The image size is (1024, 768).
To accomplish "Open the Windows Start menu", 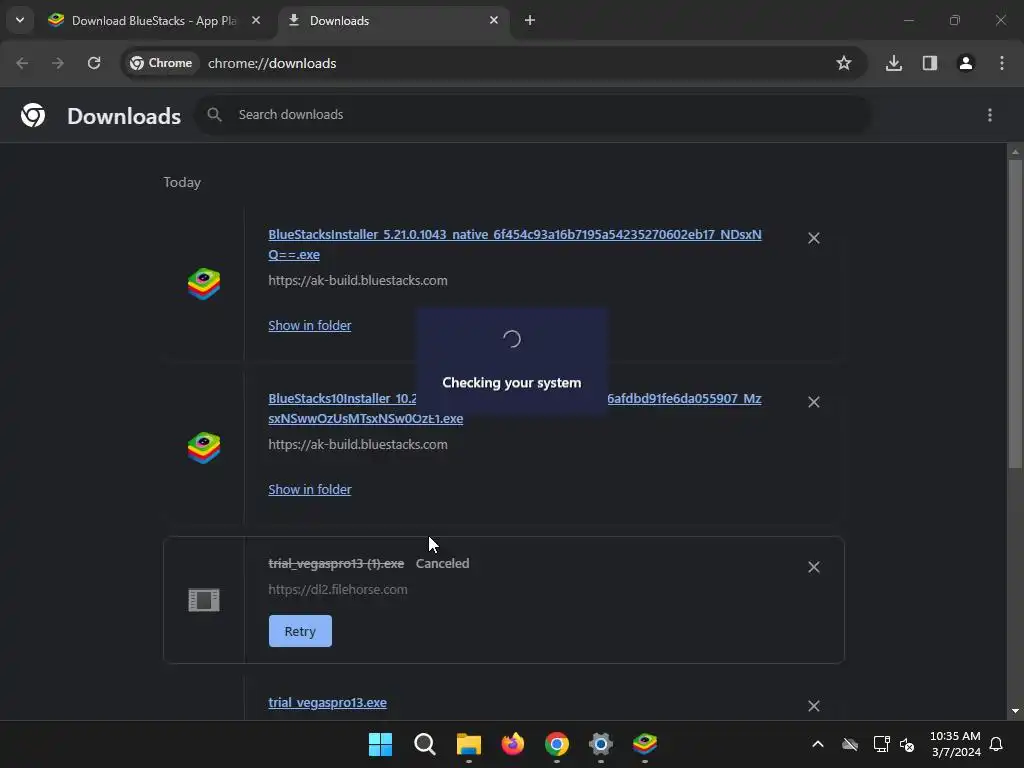I will click(381, 744).
